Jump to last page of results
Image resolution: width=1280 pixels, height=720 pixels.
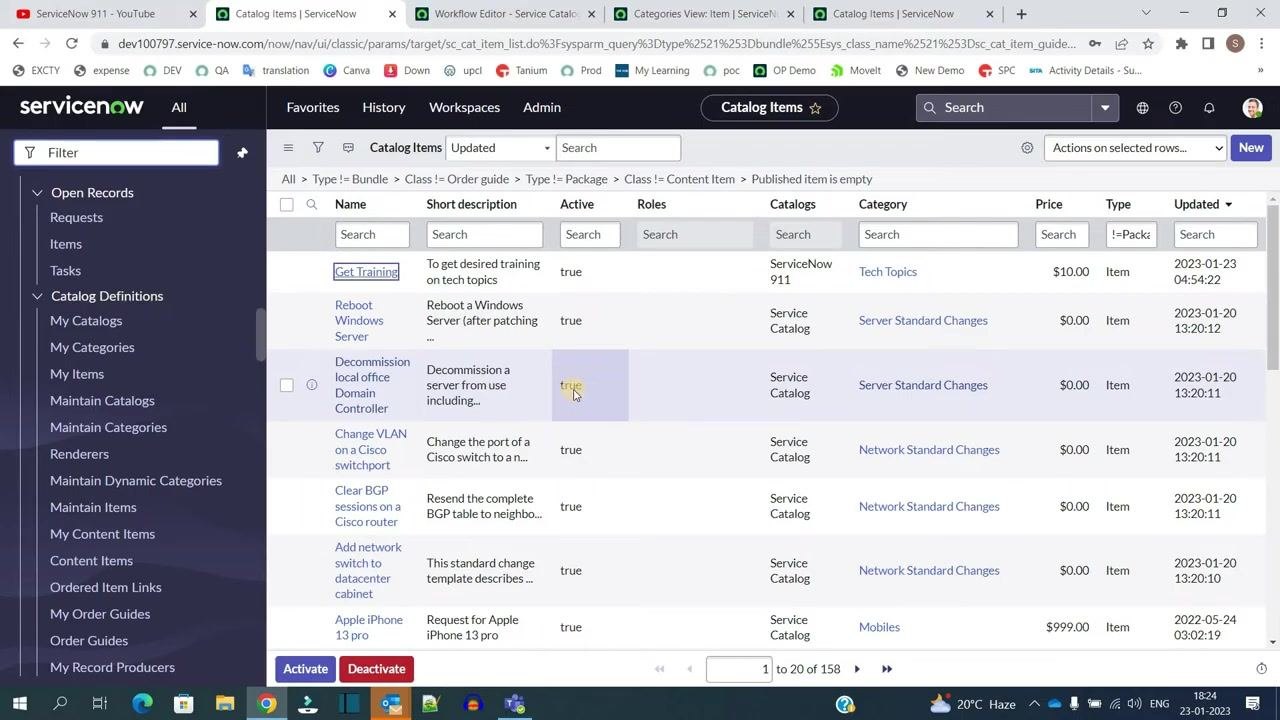click(887, 669)
